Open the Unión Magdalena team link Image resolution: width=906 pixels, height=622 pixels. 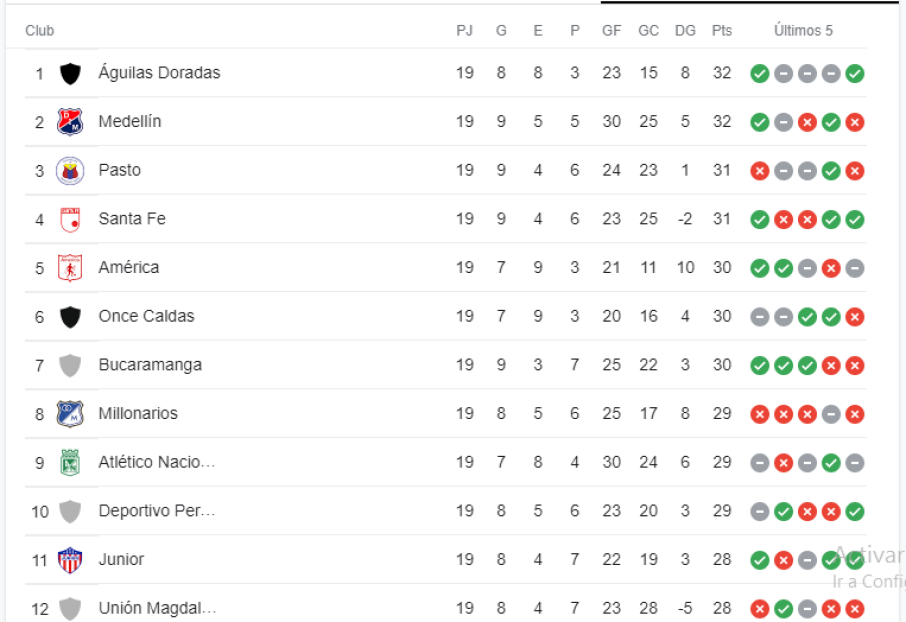click(x=157, y=608)
